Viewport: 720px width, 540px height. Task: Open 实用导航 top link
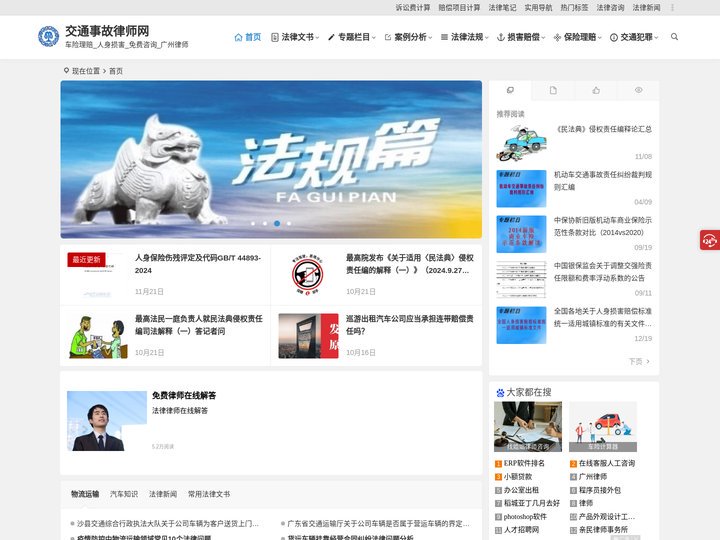tap(538, 7)
